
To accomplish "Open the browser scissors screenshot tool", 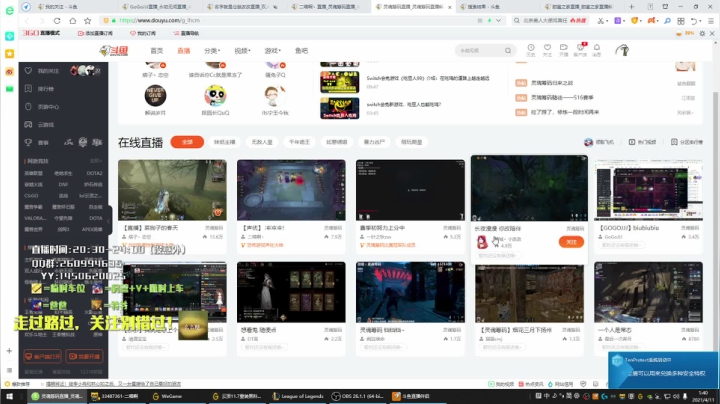I will pyautogui.click(x=600, y=21).
